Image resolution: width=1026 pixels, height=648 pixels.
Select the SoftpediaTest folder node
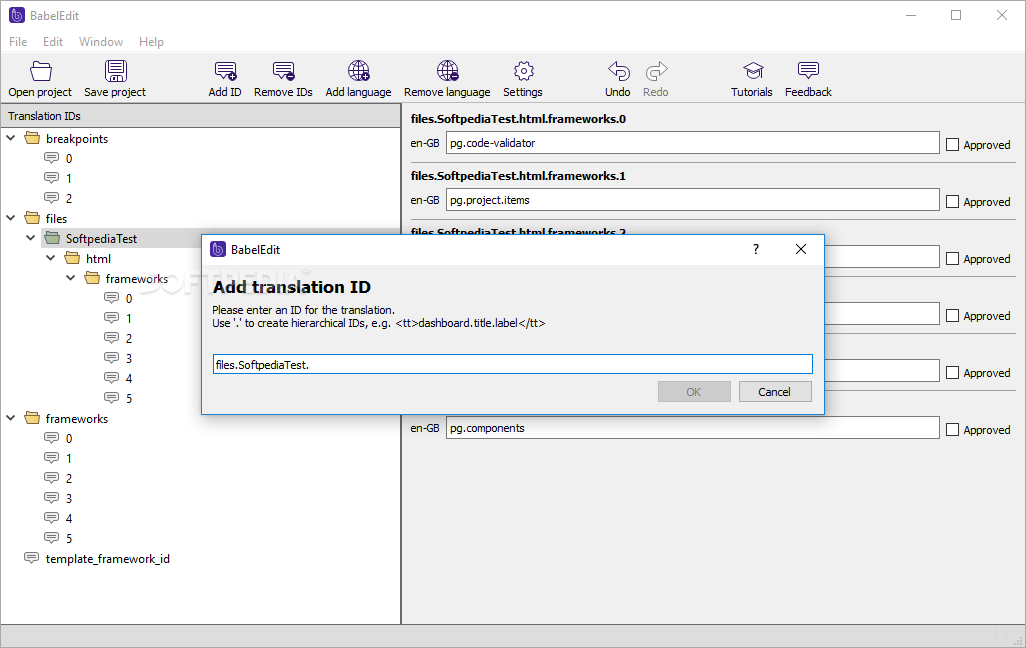coord(101,239)
